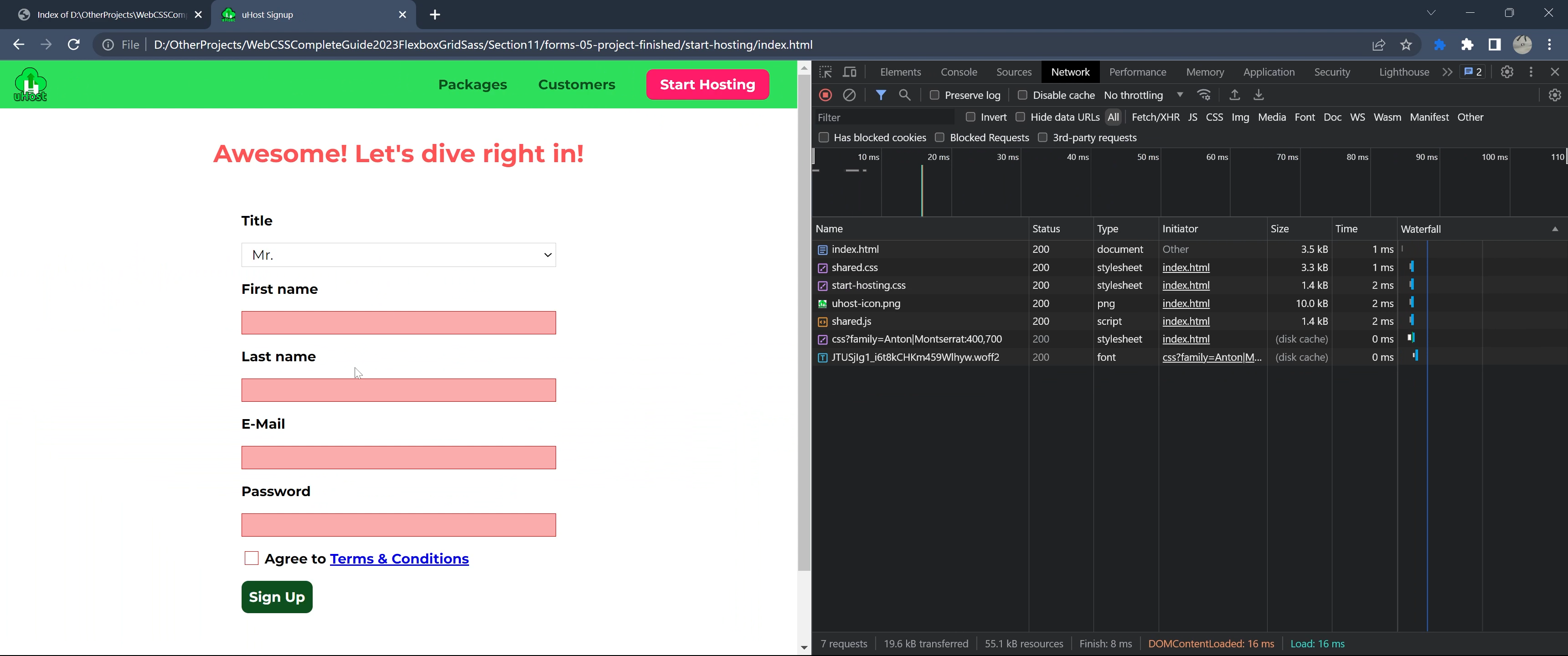
Task: Open the Sources panel tab
Action: (1013, 72)
